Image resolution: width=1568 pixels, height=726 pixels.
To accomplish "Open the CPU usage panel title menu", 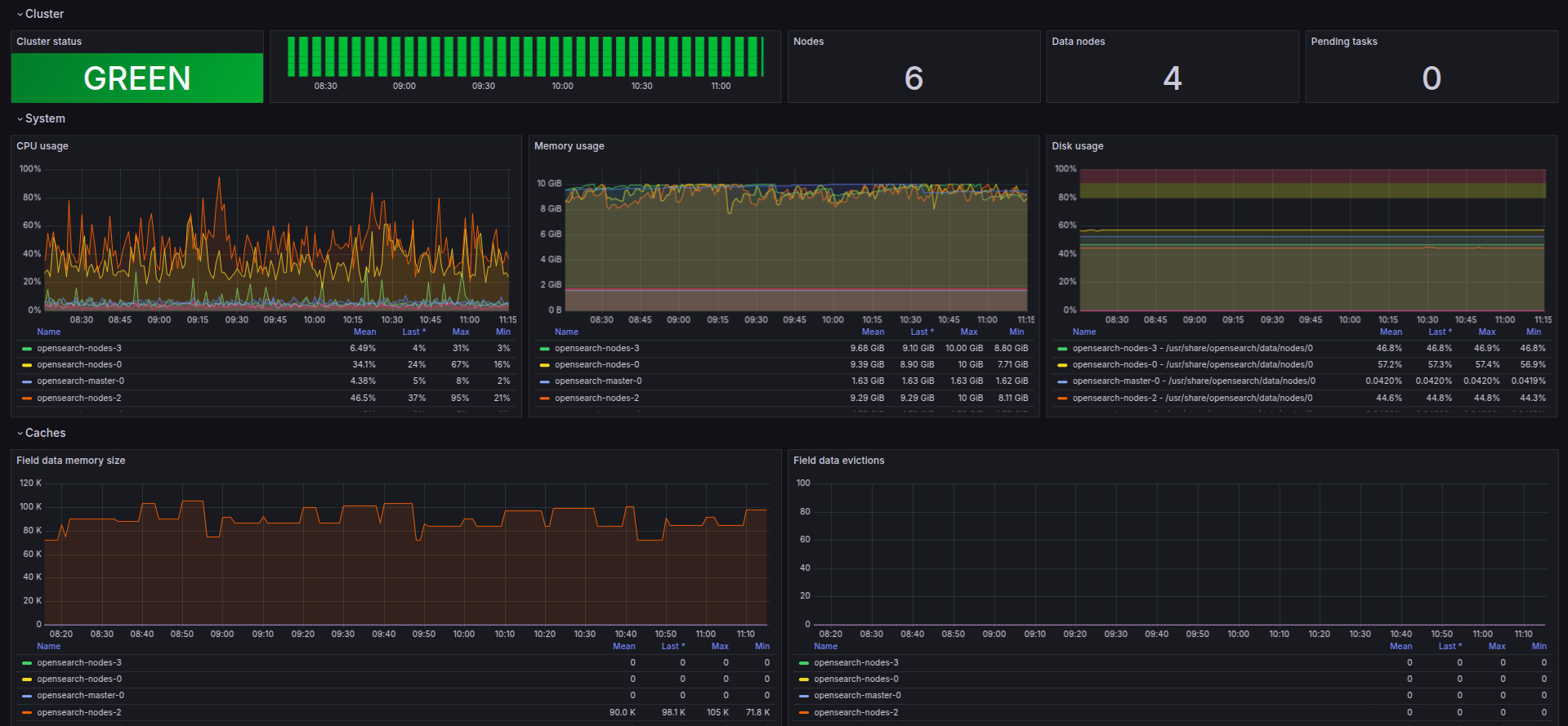I will (42, 146).
